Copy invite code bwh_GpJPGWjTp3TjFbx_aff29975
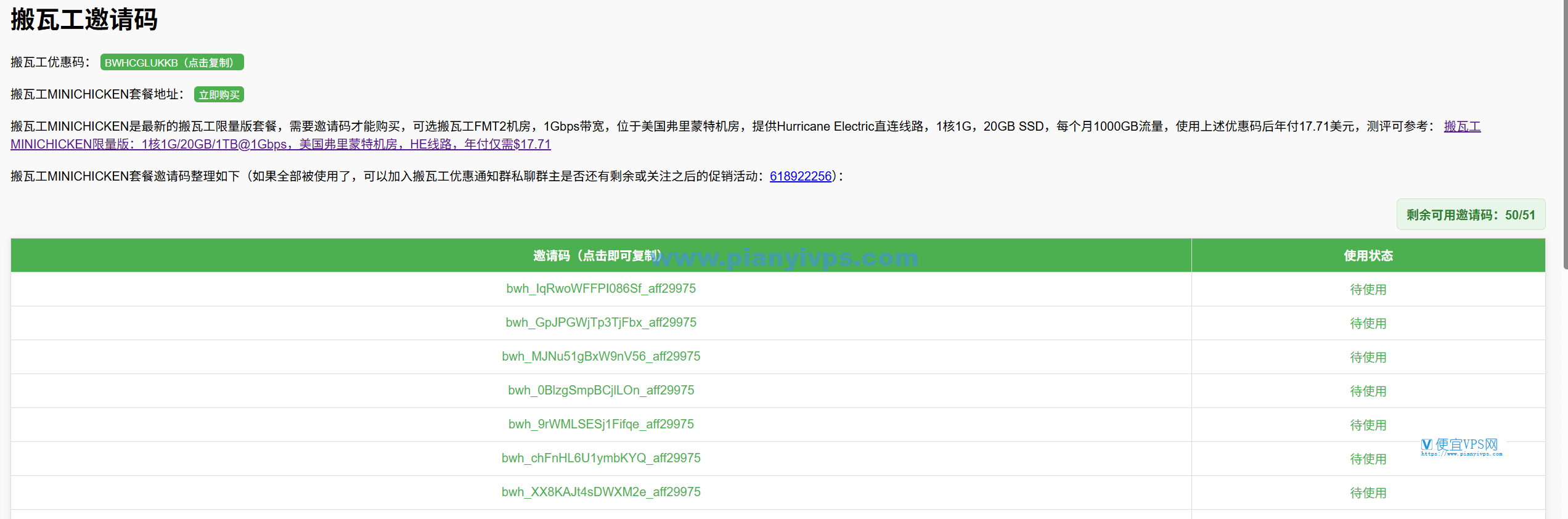Screen dimensions: 1568x519 pyautogui.click(x=601, y=322)
